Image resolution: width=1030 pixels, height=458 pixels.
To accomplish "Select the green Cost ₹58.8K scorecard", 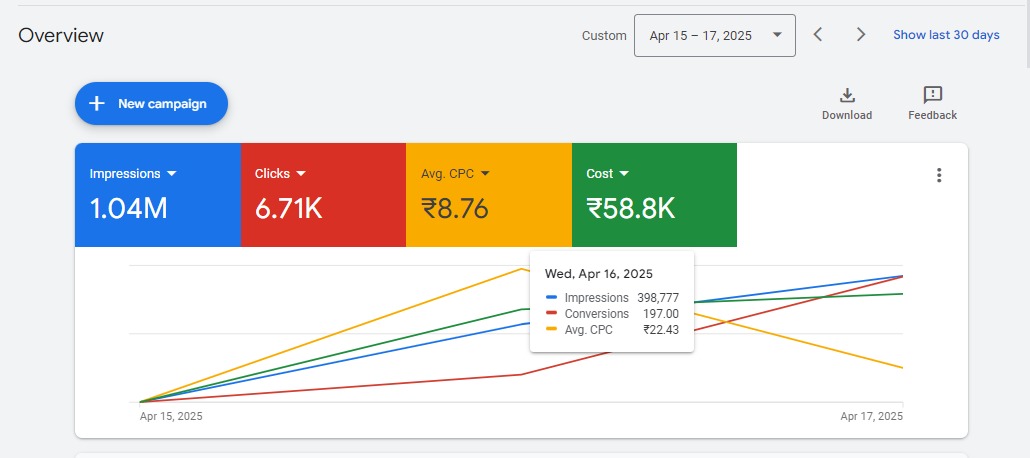I will pyautogui.click(x=654, y=208).
